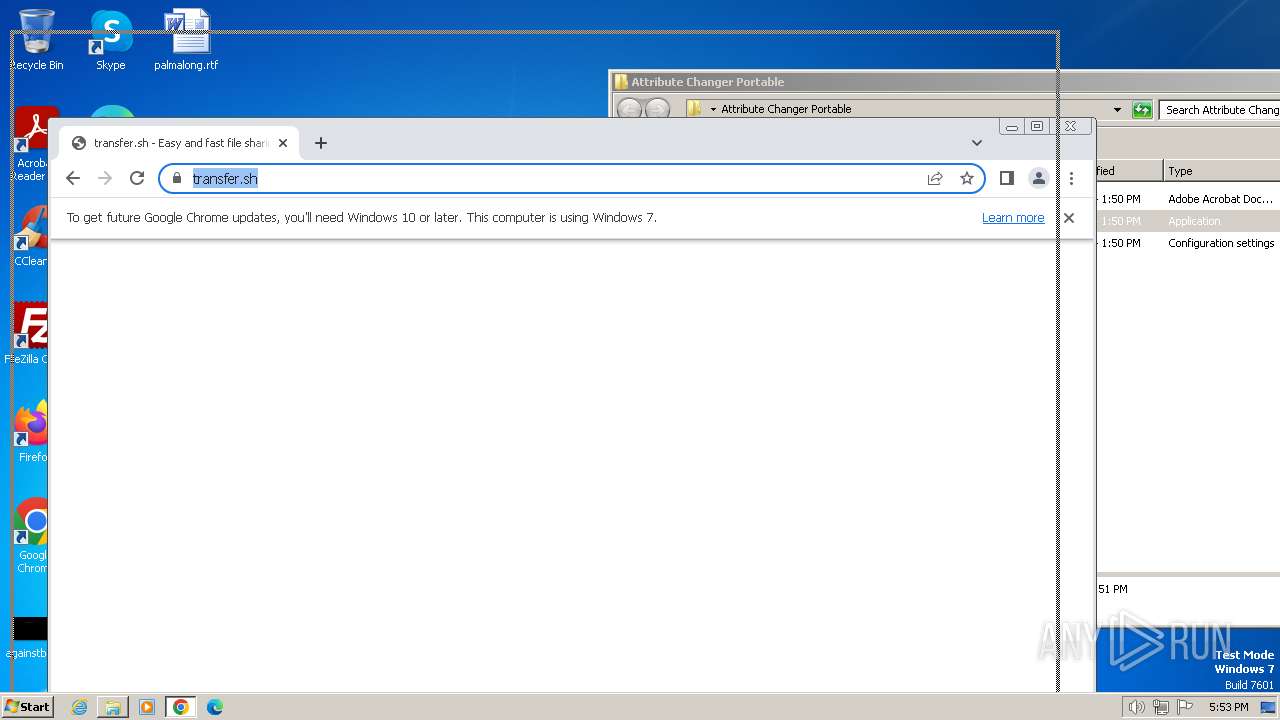
Task: Open Firefox desktop shortcut
Action: (x=31, y=432)
